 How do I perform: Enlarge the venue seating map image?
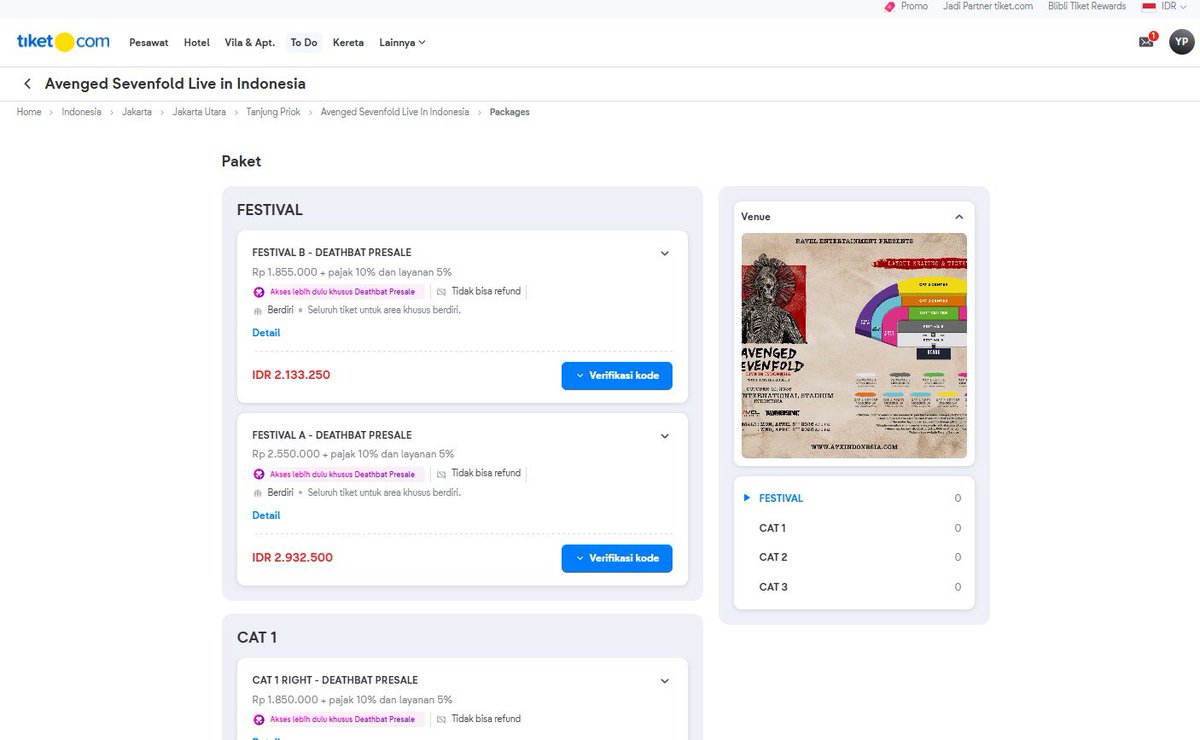click(x=854, y=346)
